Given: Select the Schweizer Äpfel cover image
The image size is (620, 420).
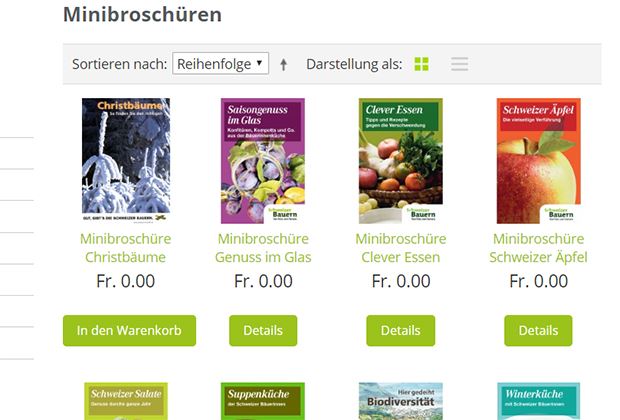Looking at the screenshot, I should pos(539,161).
